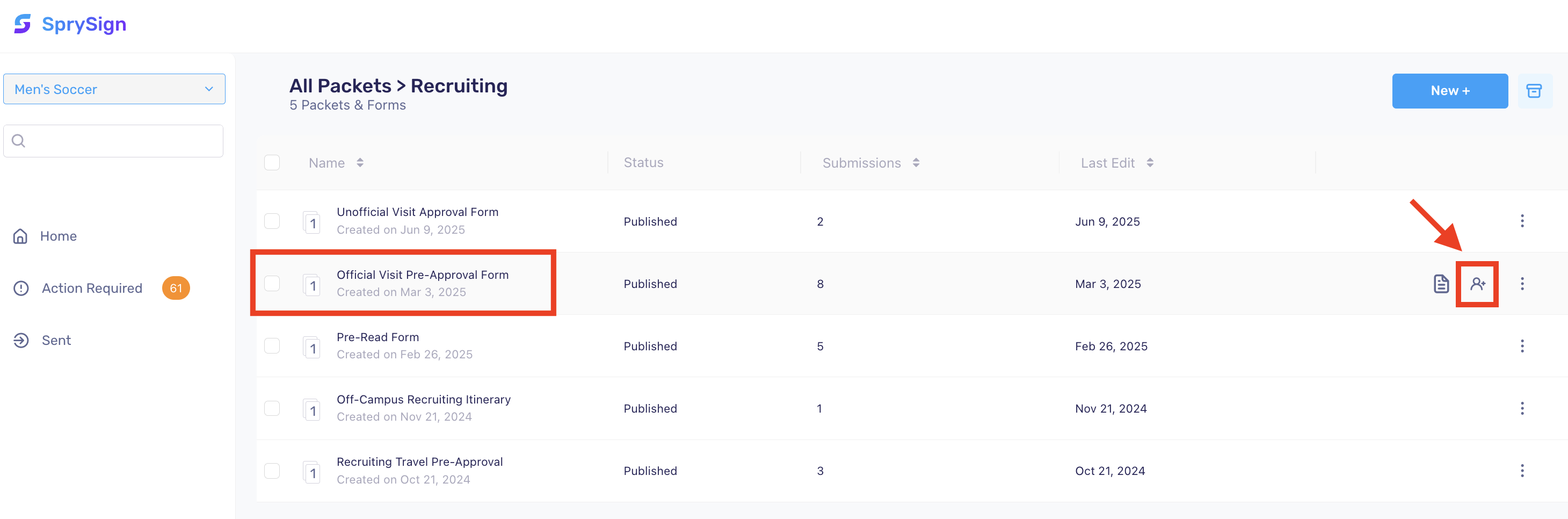Open the Pre-Read Form
1568x519 pixels.
378,337
